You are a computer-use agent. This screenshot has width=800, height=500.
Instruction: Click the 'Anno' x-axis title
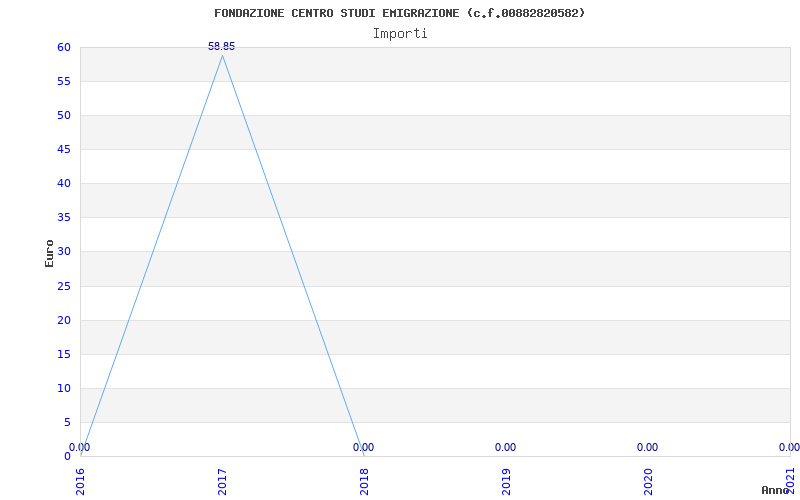(x=774, y=490)
